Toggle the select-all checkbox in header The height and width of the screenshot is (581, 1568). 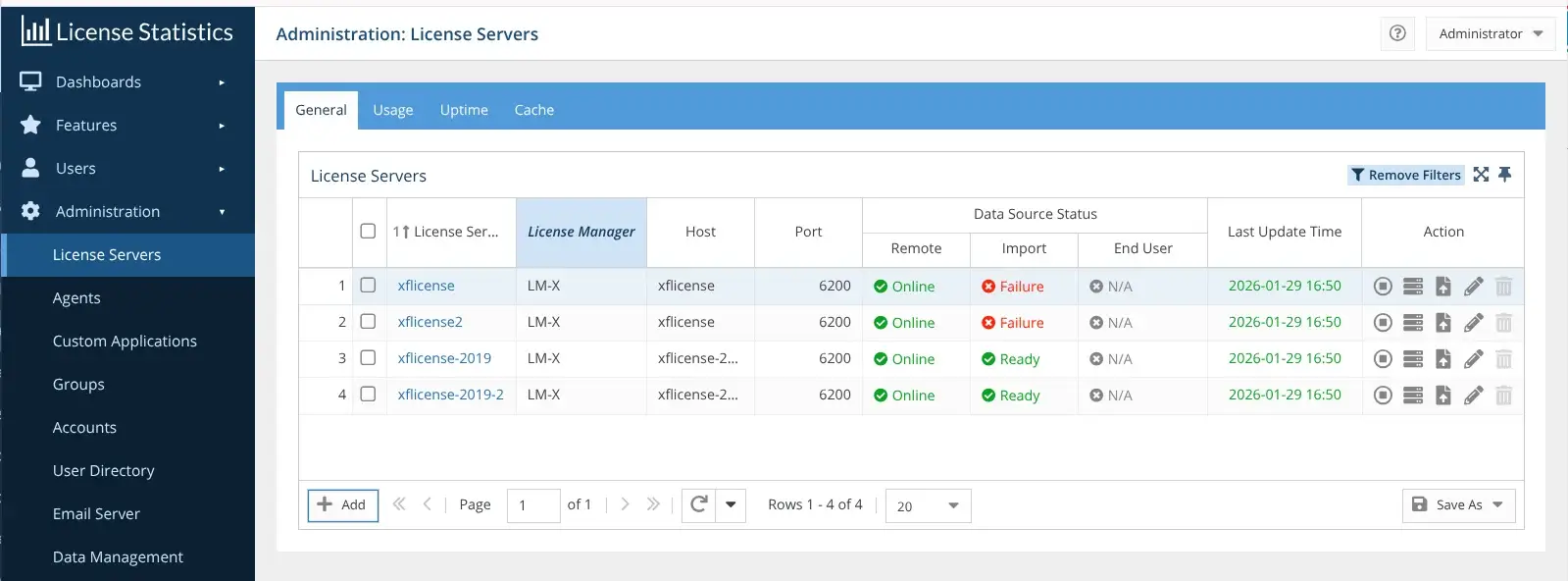click(x=368, y=232)
